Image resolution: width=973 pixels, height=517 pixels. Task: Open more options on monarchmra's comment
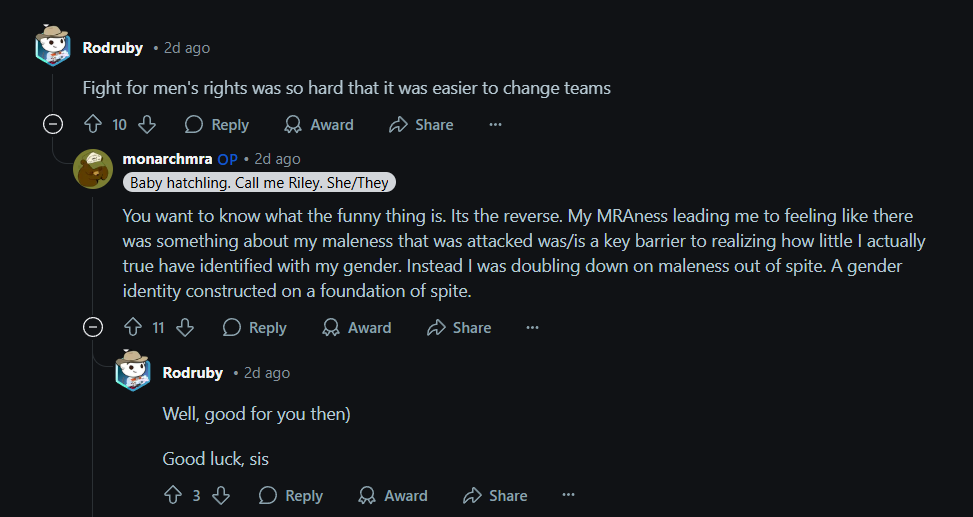532,328
